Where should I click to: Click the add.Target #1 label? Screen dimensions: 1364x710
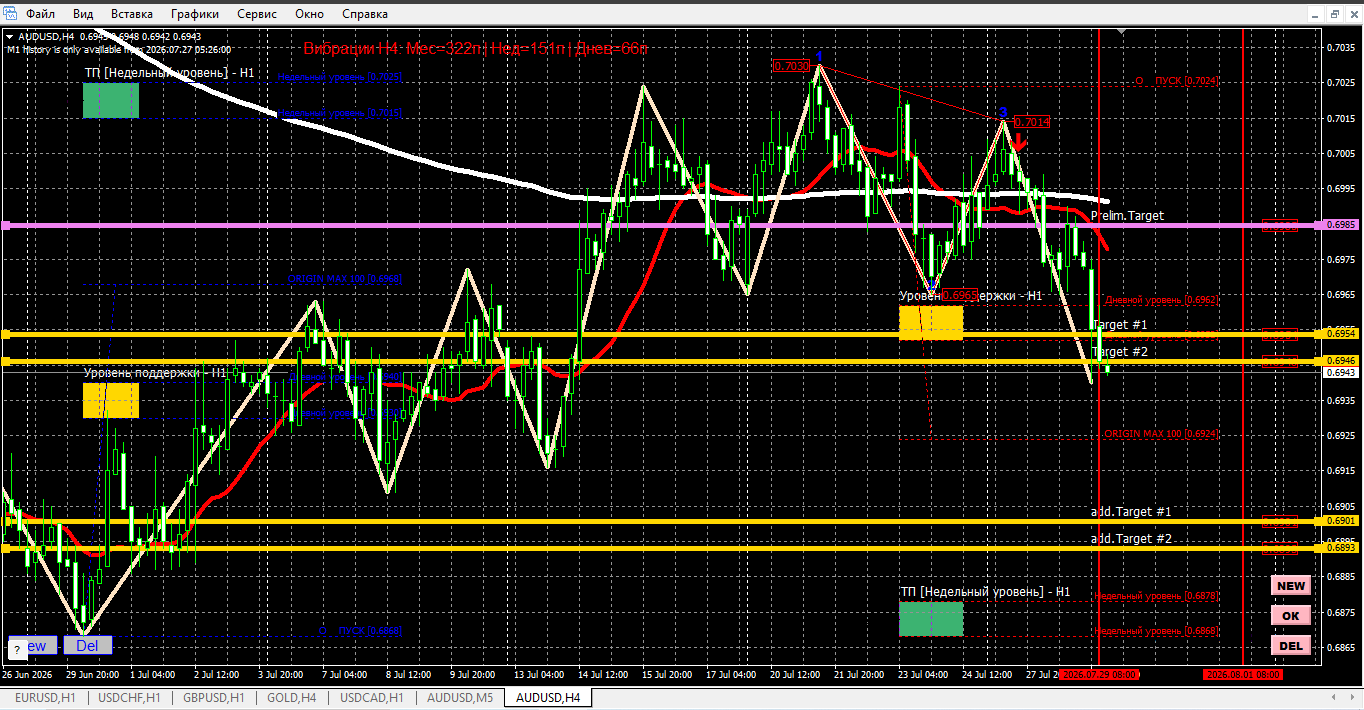point(1131,512)
